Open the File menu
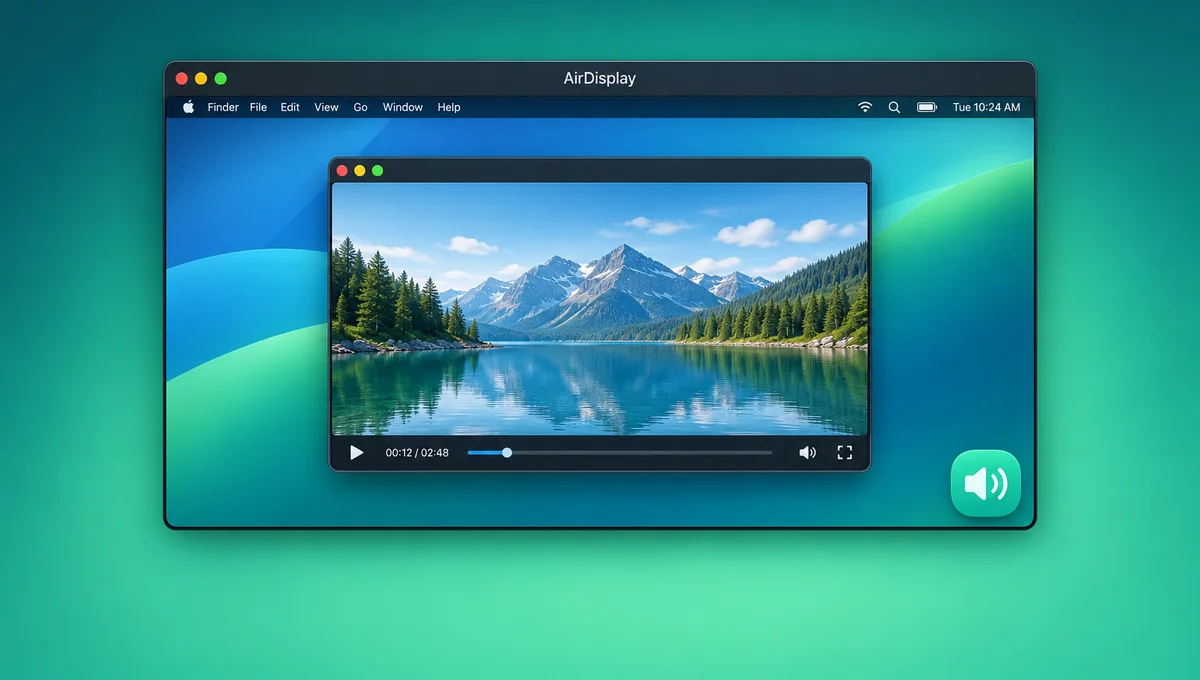The image size is (1200, 680). click(x=258, y=107)
